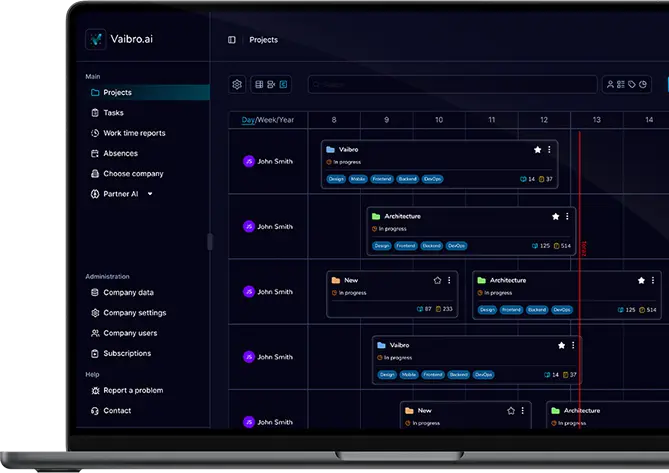The image size is (669, 473).
Task: Select the highlighted timeline view icon
Action: [x=284, y=85]
